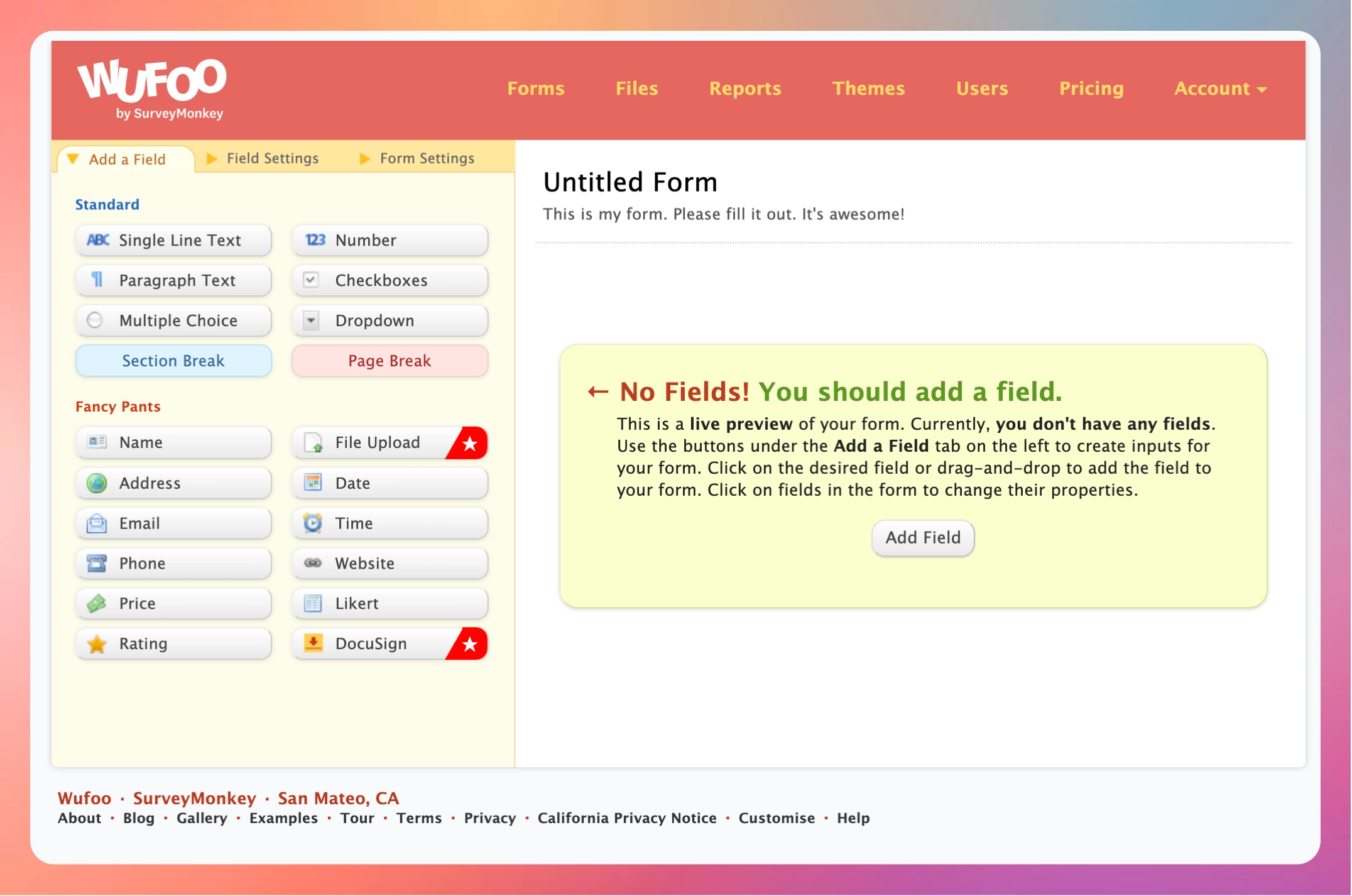Click the globe icon next to Address
Screen dimensions: 1352x896
[x=97, y=483]
